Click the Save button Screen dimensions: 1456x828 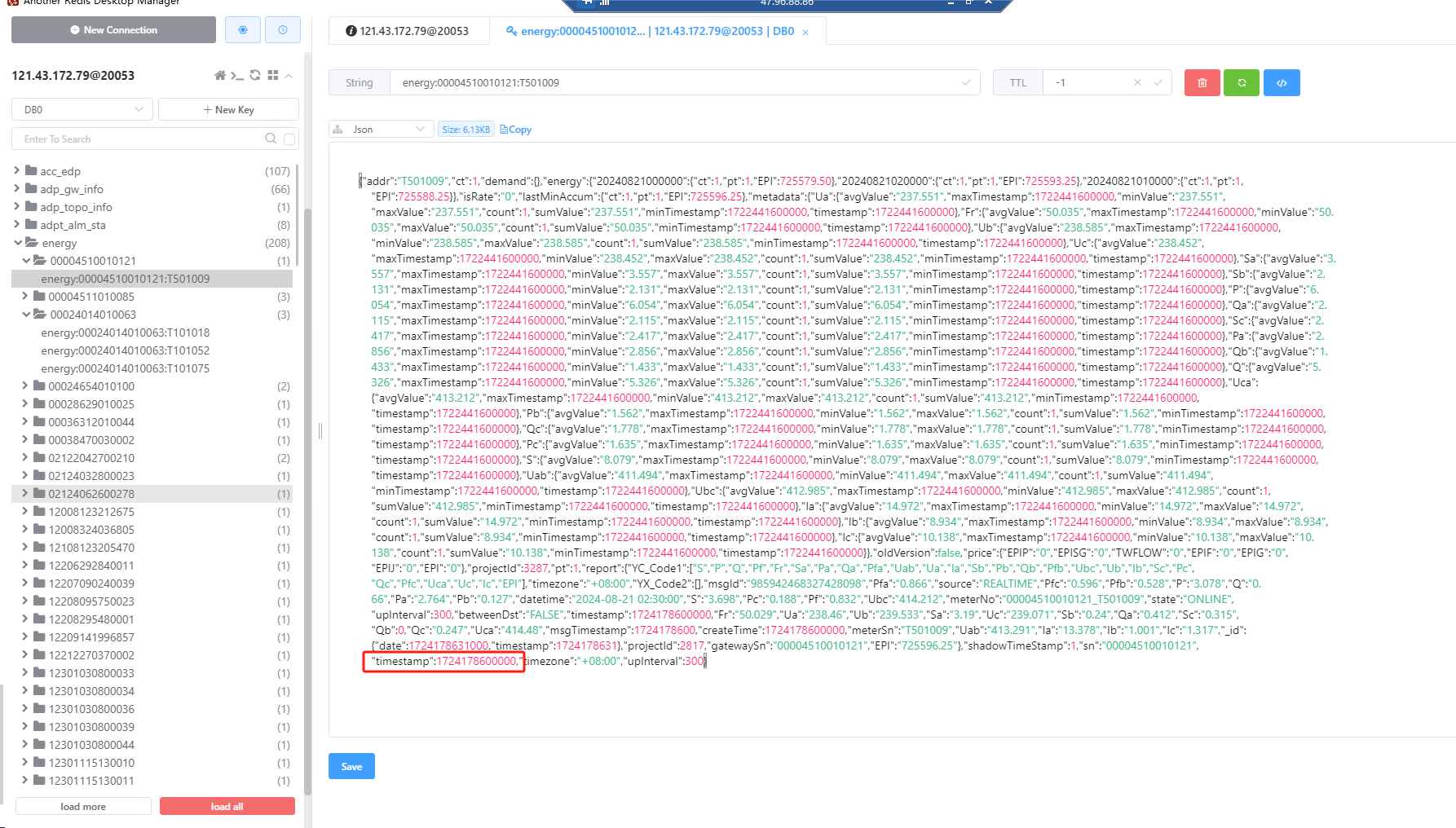pos(351,766)
